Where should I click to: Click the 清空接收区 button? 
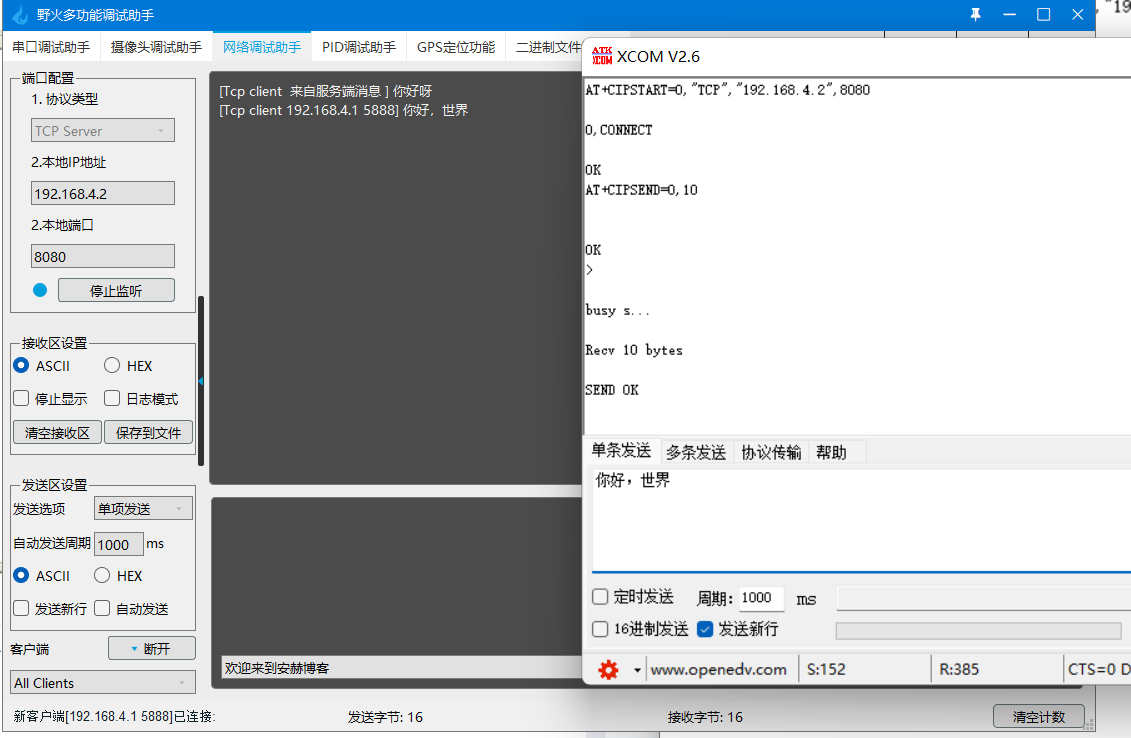coord(56,432)
